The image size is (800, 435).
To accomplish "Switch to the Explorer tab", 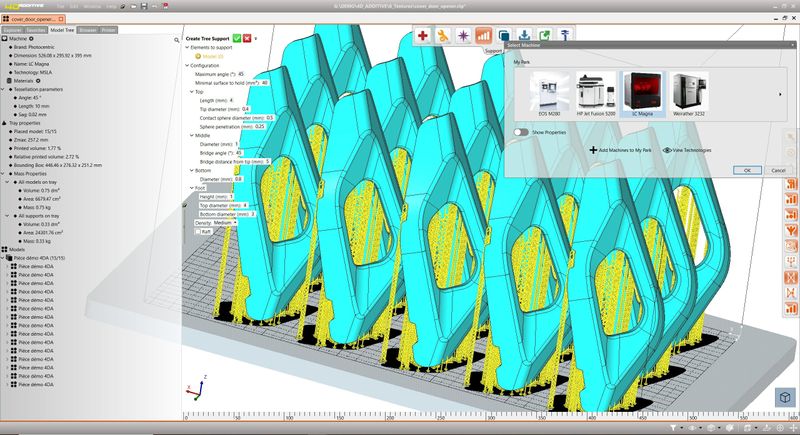I will pos(13,30).
